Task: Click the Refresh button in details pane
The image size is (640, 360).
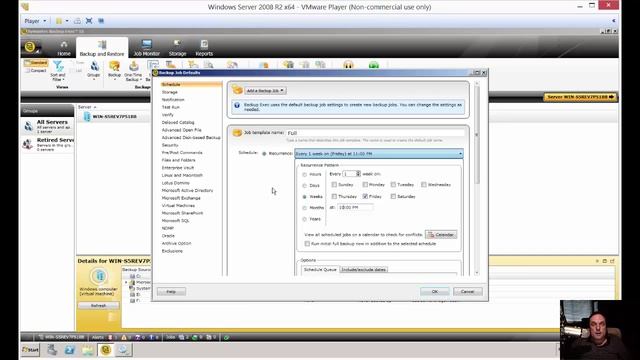Action: coord(98,305)
